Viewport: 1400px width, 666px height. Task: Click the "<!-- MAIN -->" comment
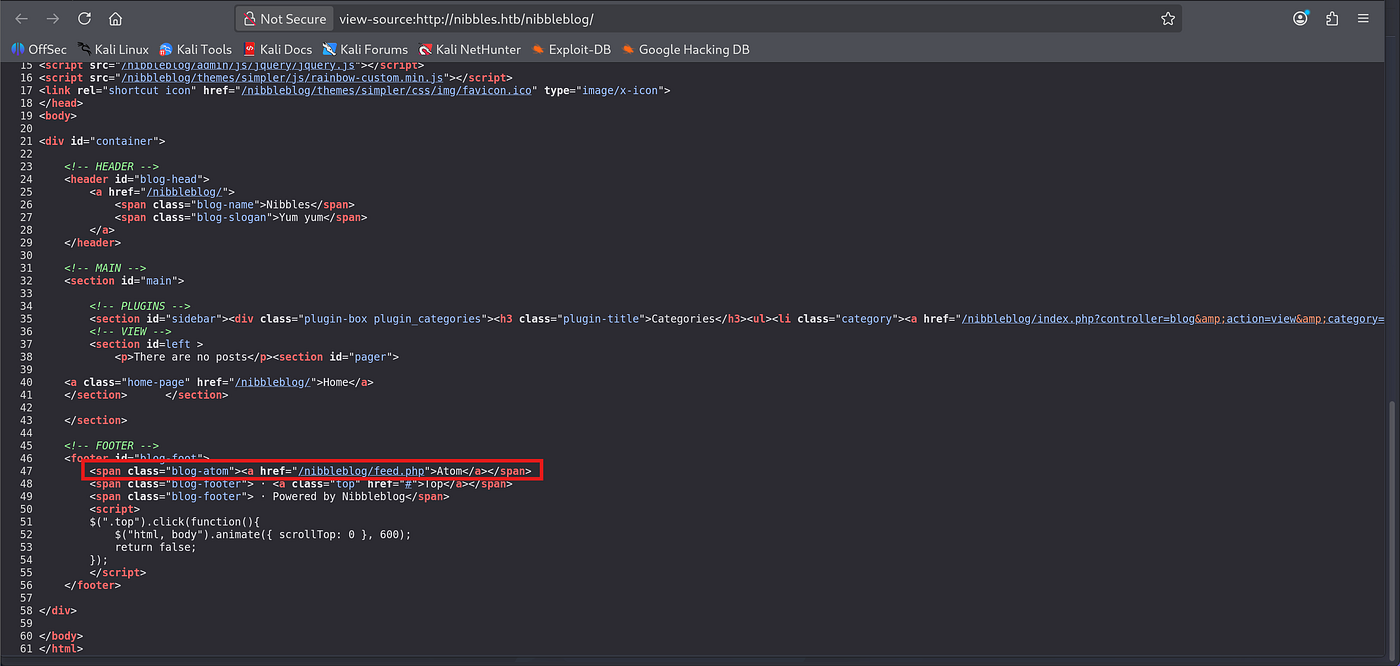click(105, 268)
